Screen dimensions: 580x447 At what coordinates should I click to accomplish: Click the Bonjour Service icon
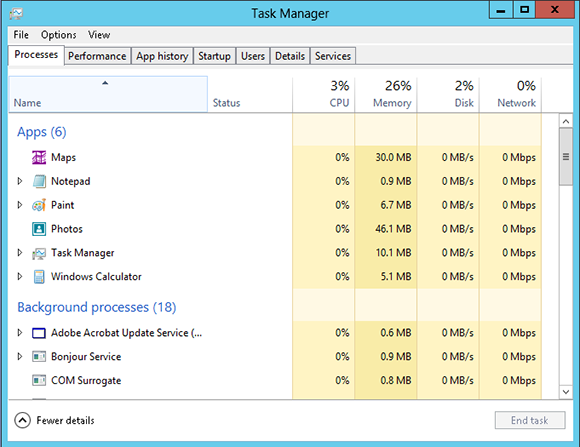click(x=39, y=357)
